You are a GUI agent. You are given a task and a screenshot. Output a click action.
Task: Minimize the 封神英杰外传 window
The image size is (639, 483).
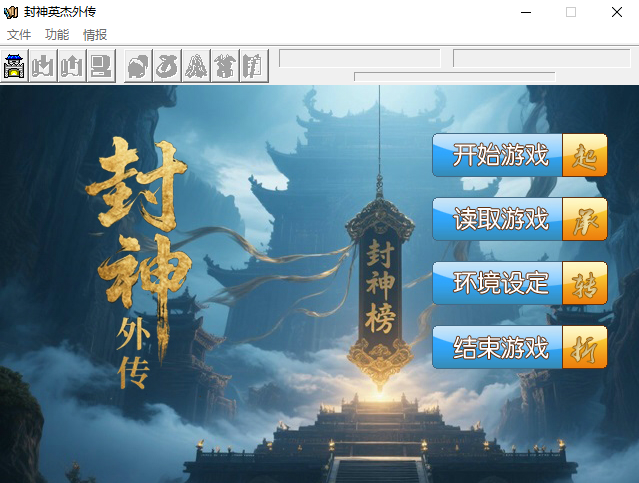coord(526,12)
